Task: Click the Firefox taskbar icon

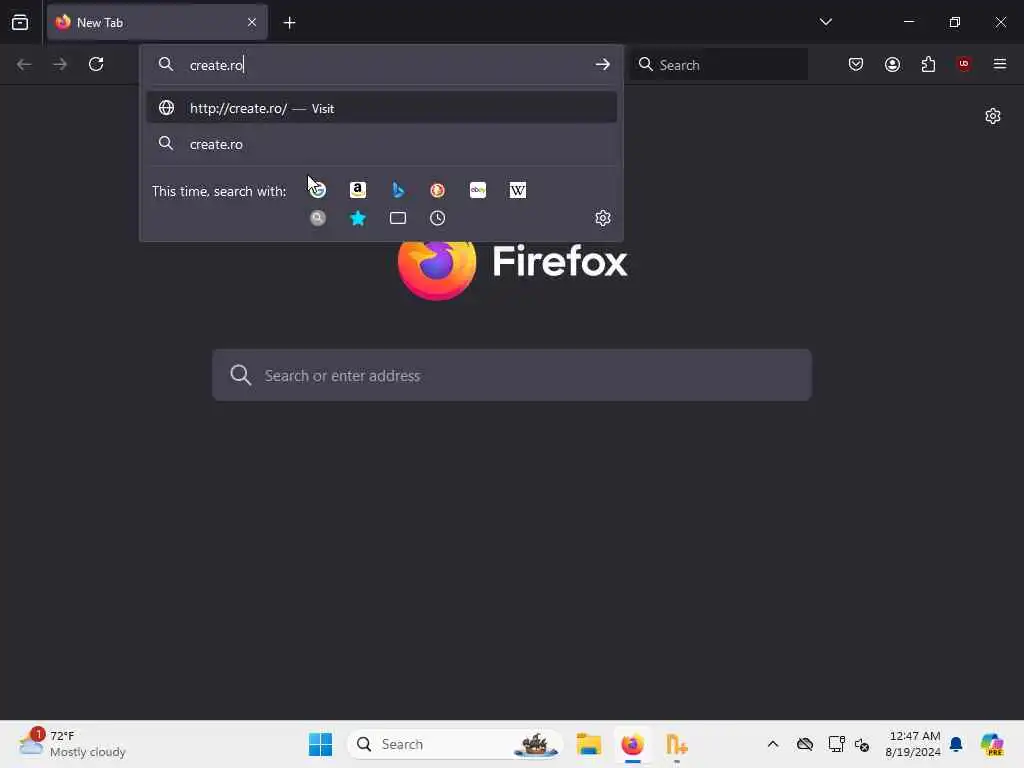Action: pyautogui.click(x=632, y=744)
